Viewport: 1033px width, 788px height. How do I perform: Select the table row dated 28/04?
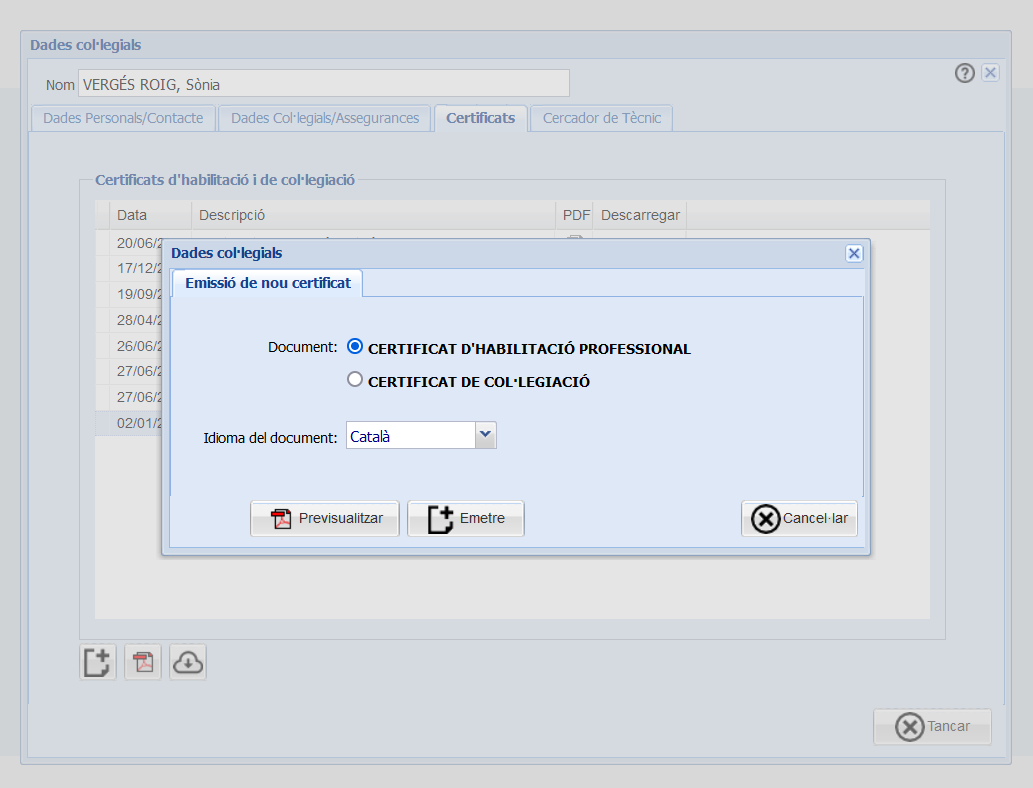pyautogui.click(x=128, y=320)
